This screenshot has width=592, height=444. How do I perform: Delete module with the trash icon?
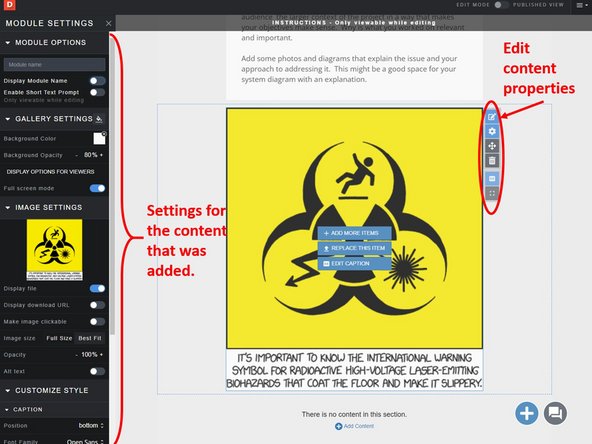[492, 160]
